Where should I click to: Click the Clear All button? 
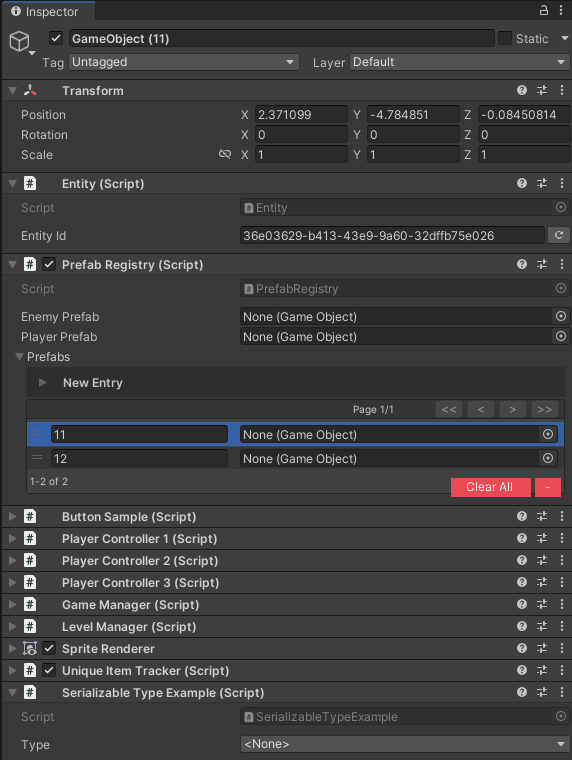pyautogui.click(x=491, y=487)
